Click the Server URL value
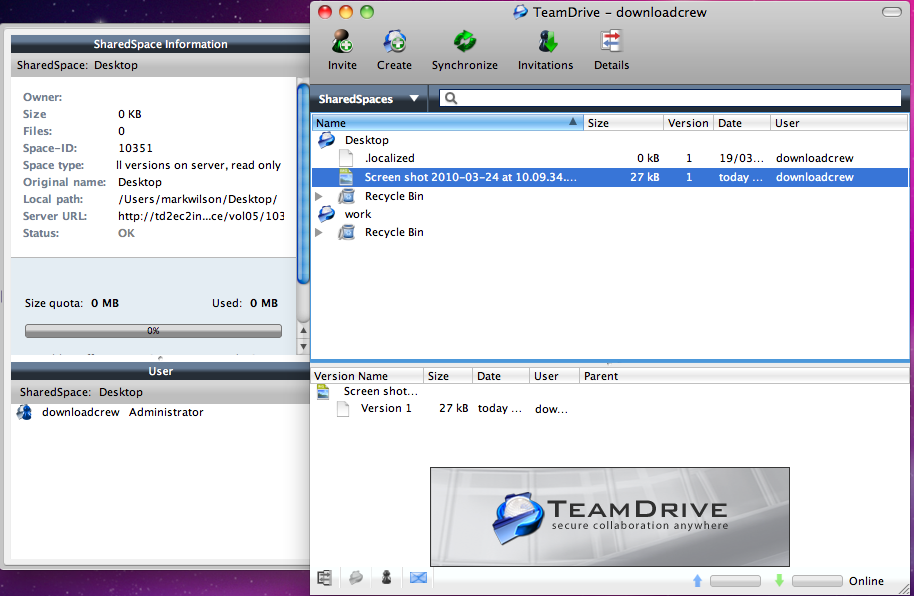This screenshot has height=596, width=914. click(x=201, y=216)
